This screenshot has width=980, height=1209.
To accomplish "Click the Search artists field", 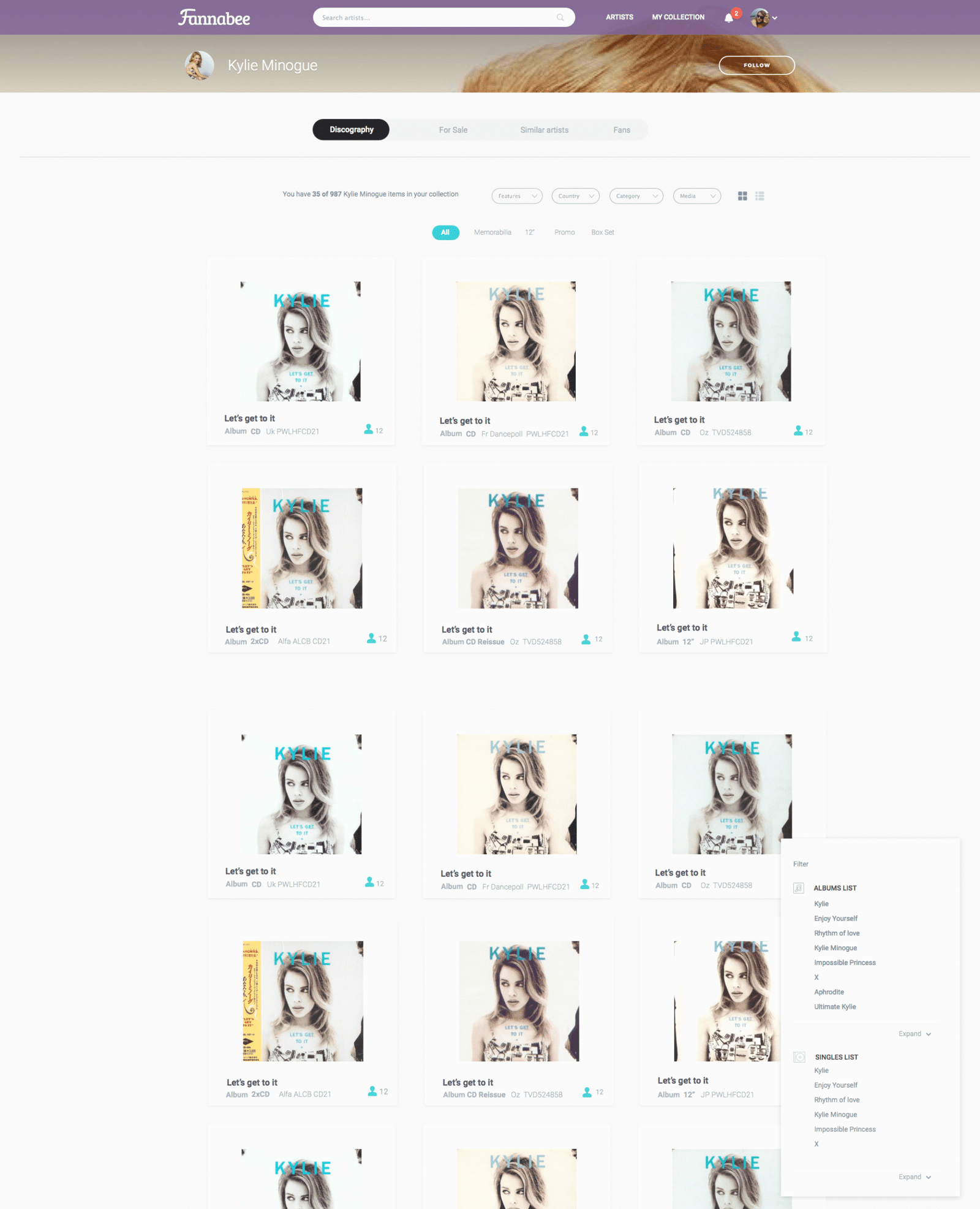I will 443,18.
